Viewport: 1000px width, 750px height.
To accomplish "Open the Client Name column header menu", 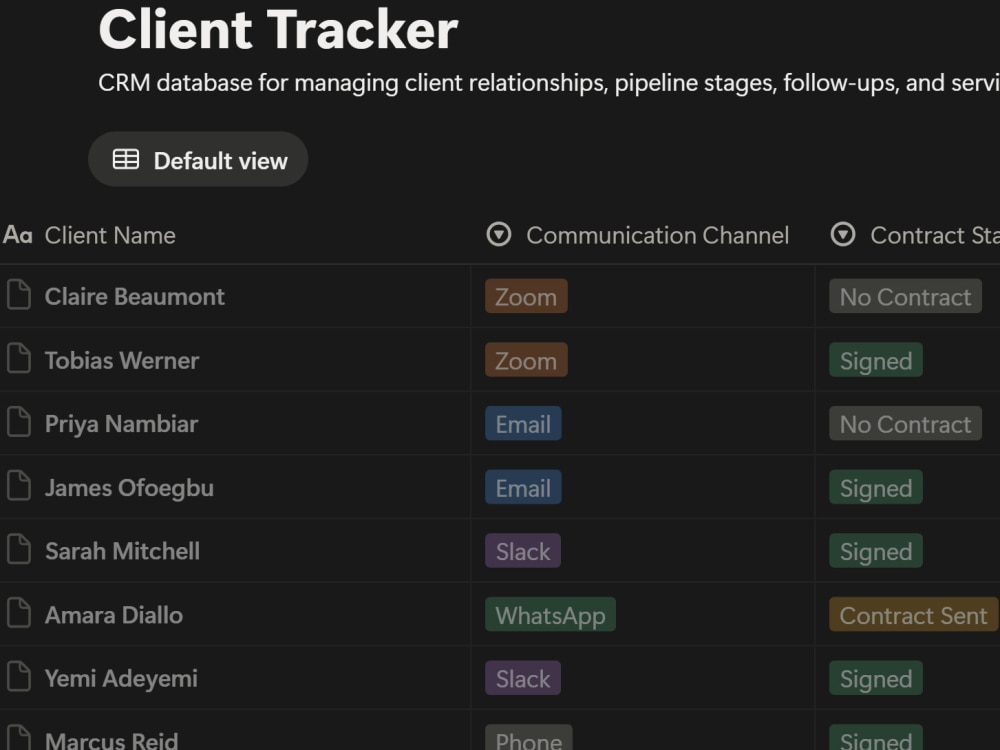I will [x=89, y=235].
